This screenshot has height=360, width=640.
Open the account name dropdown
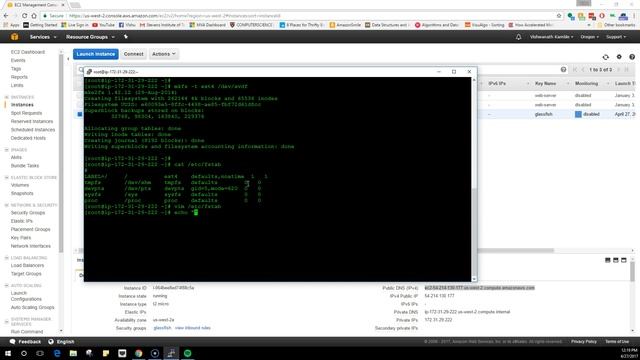(x=551, y=37)
